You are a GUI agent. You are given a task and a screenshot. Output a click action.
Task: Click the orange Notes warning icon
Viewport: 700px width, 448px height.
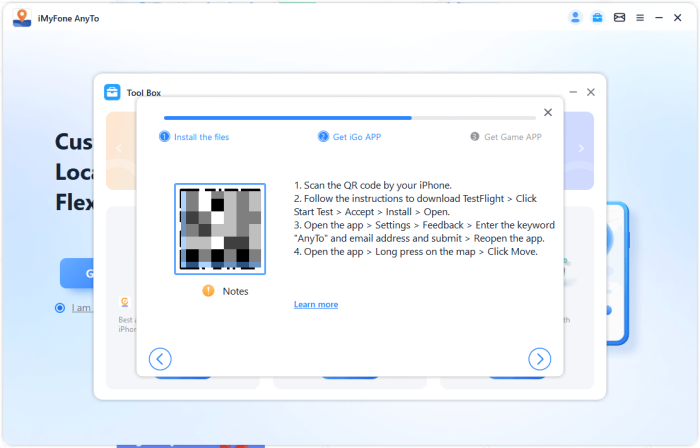pyautogui.click(x=208, y=291)
